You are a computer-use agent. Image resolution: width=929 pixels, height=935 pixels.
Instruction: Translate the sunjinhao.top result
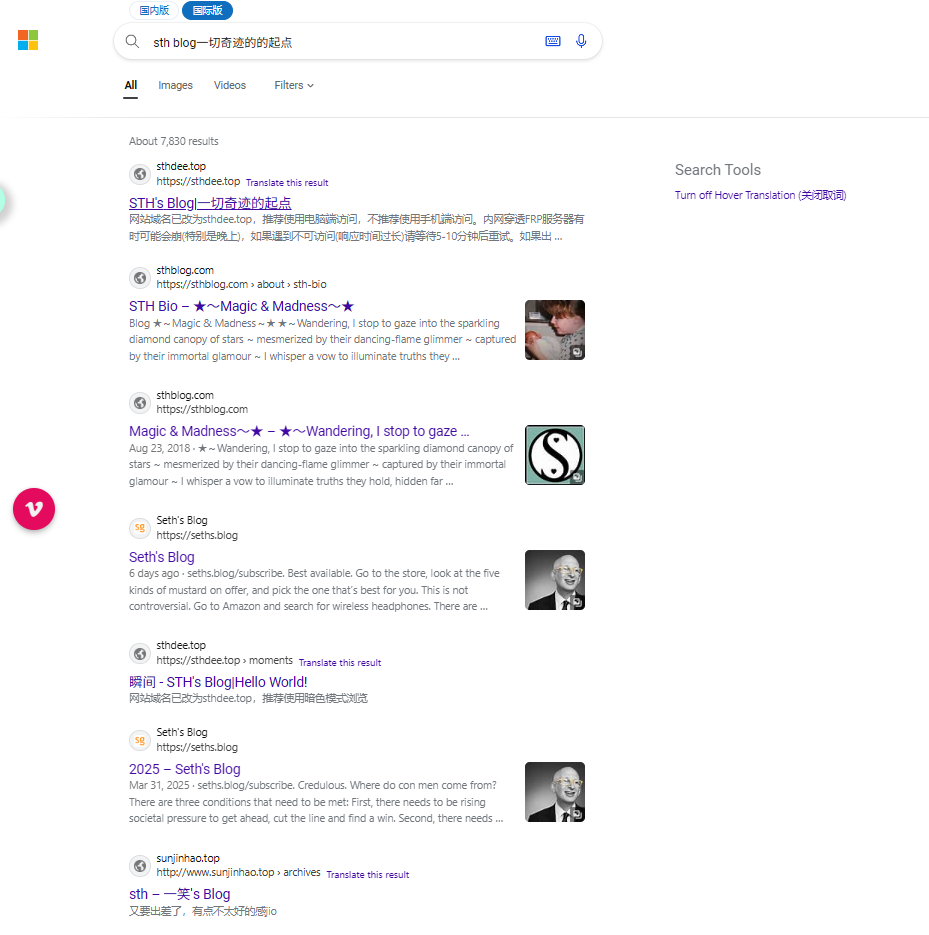click(x=368, y=875)
